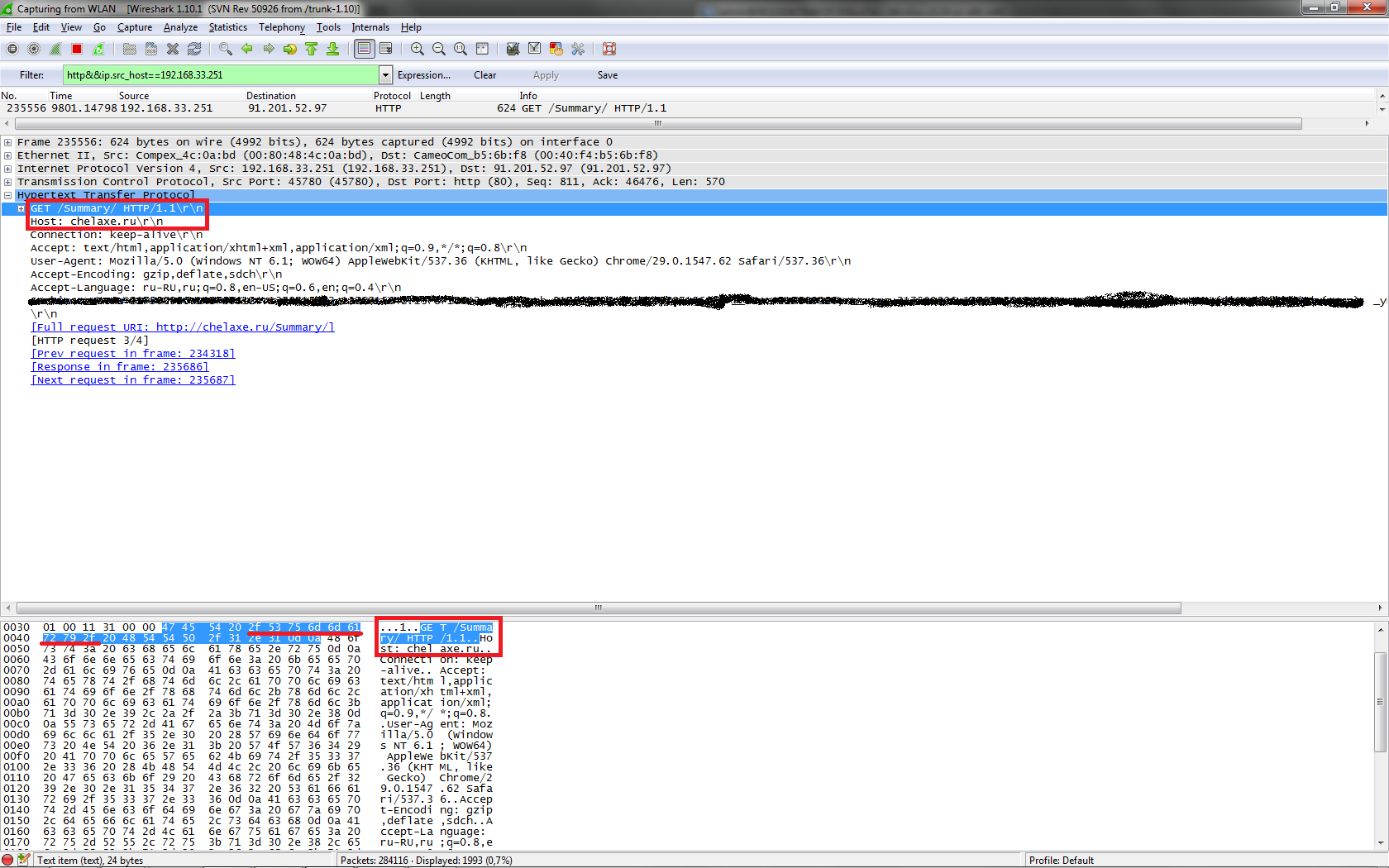
Task: Toggle auto scroll during live capture
Action: (385, 49)
